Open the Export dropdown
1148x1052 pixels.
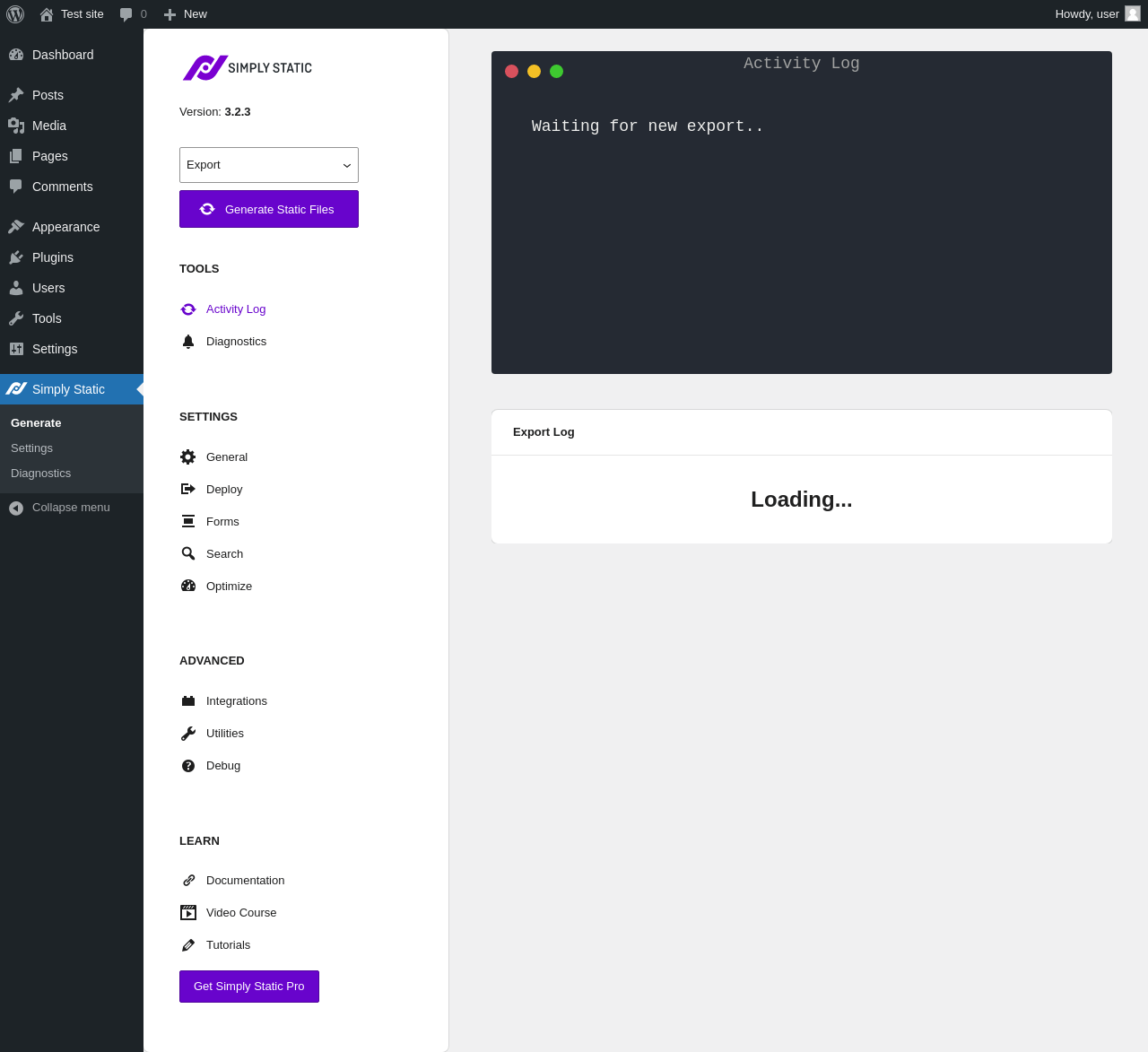[269, 165]
